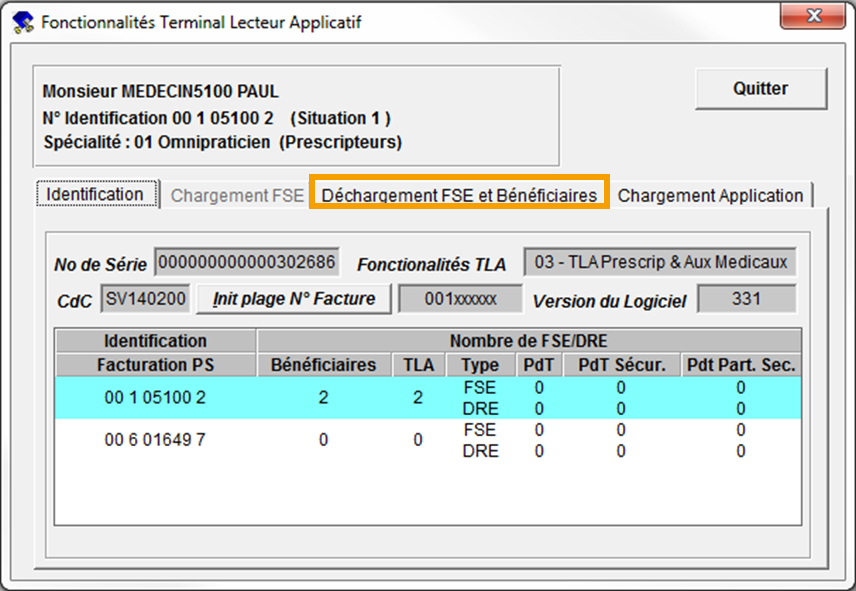Image resolution: width=856 pixels, height=591 pixels.
Task: Click the Init plage N° Facture button
Action: [294, 298]
